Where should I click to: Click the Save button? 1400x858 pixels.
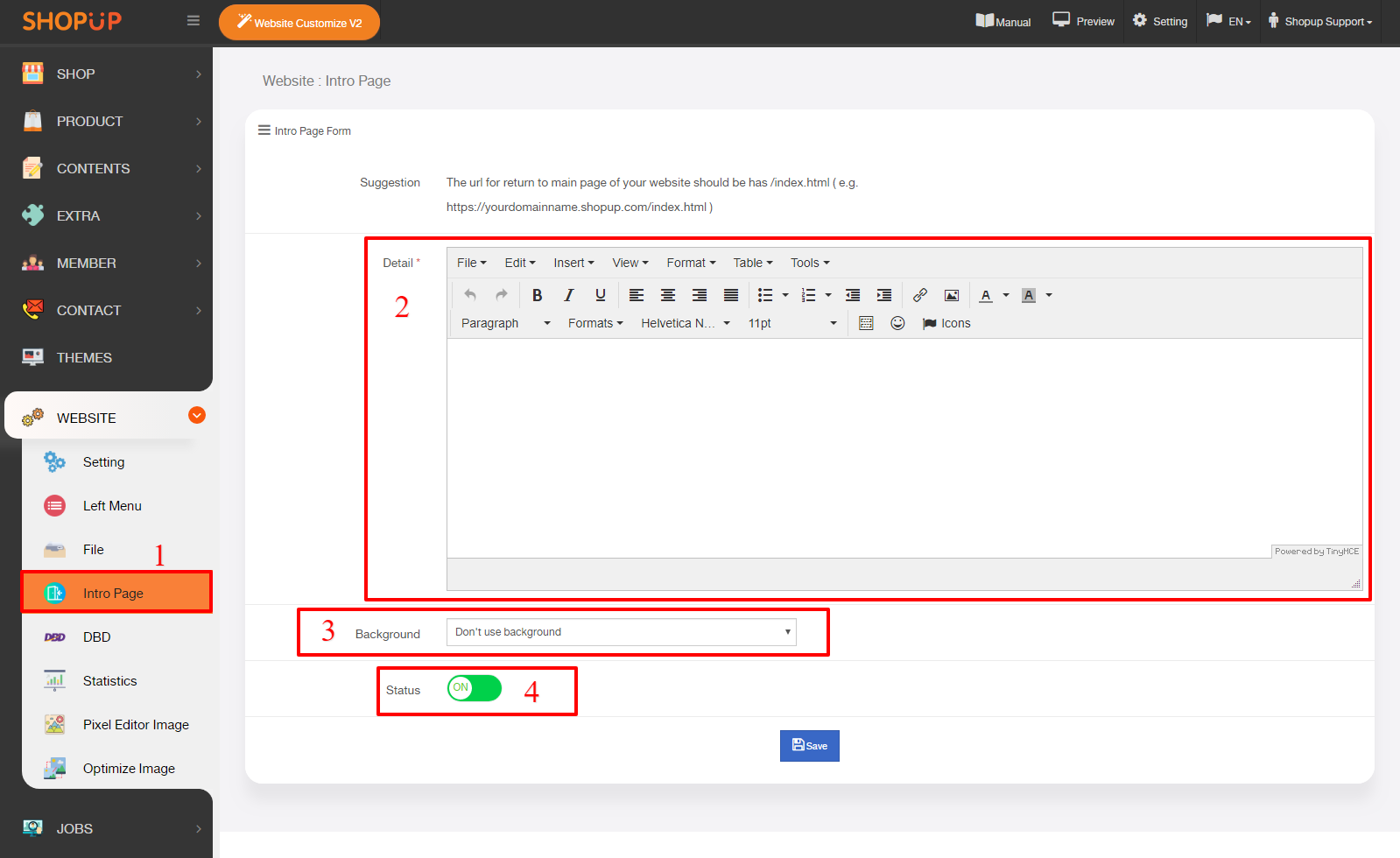click(810, 746)
